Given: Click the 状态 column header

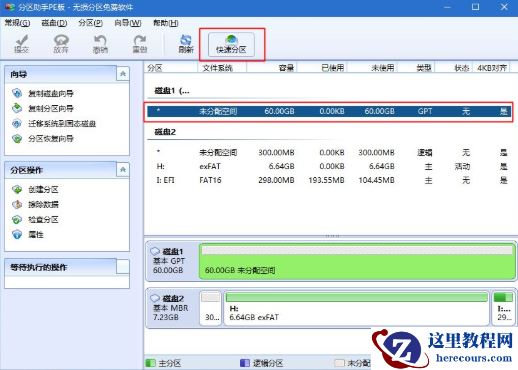Looking at the screenshot, I should 453,68.
